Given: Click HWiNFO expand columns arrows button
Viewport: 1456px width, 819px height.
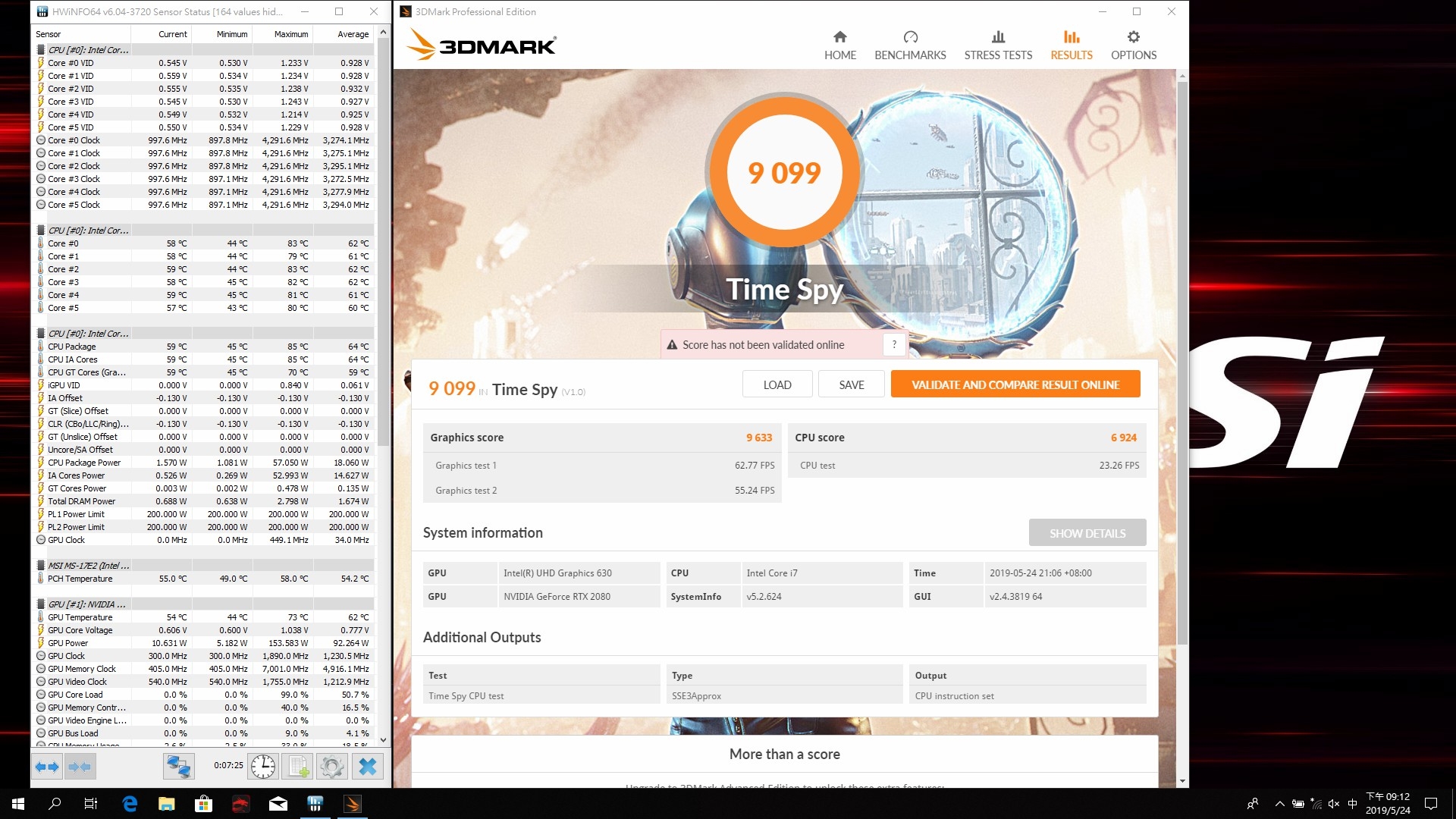Looking at the screenshot, I should (47, 767).
